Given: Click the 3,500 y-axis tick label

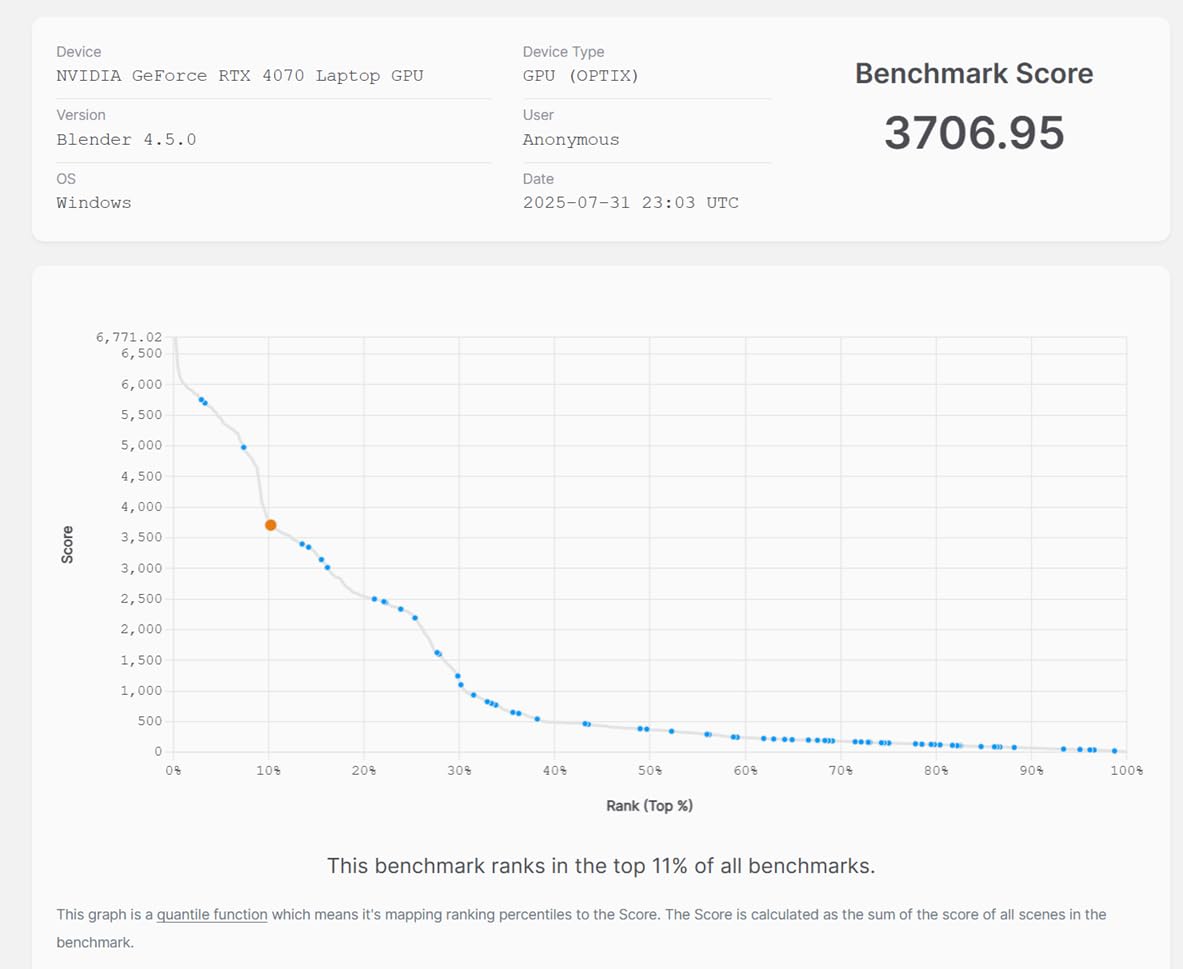Looking at the screenshot, I should coord(141,538).
